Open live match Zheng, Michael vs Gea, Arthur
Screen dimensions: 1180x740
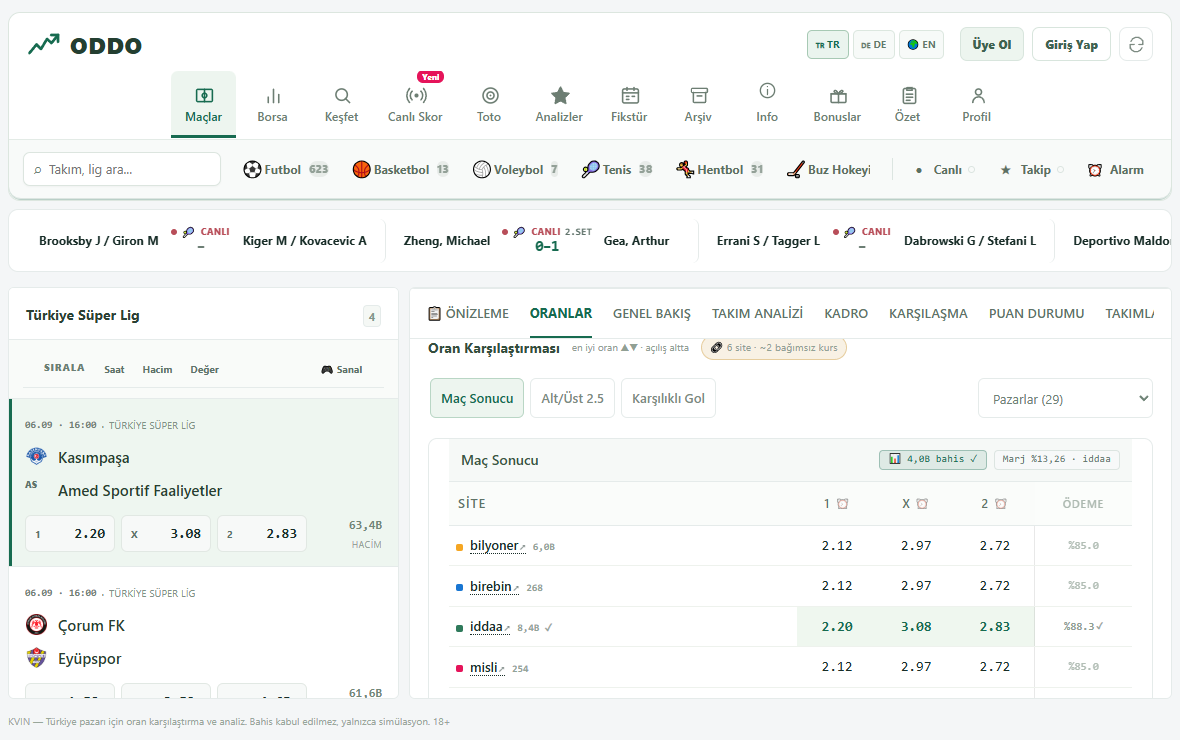click(537, 241)
